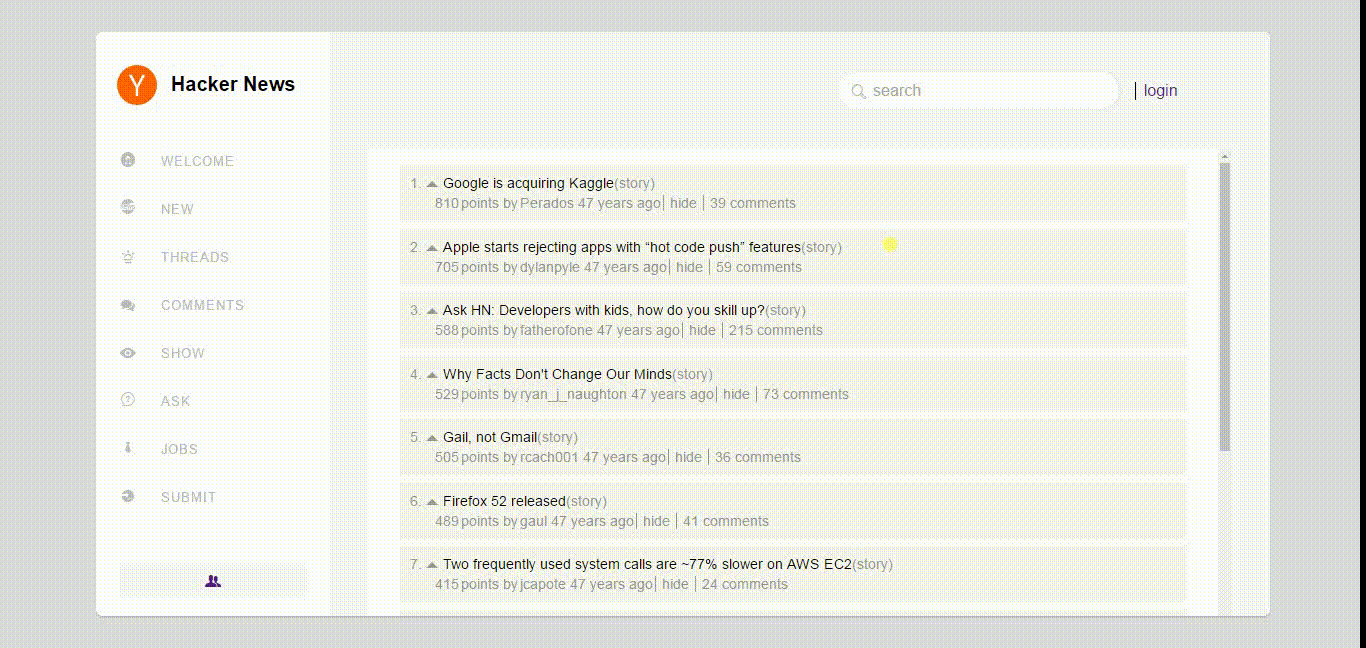Screen dimensions: 1366x648
Task: Click the Comments speech bubble icon
Action: pyautogui.click(x=128, y=305)
